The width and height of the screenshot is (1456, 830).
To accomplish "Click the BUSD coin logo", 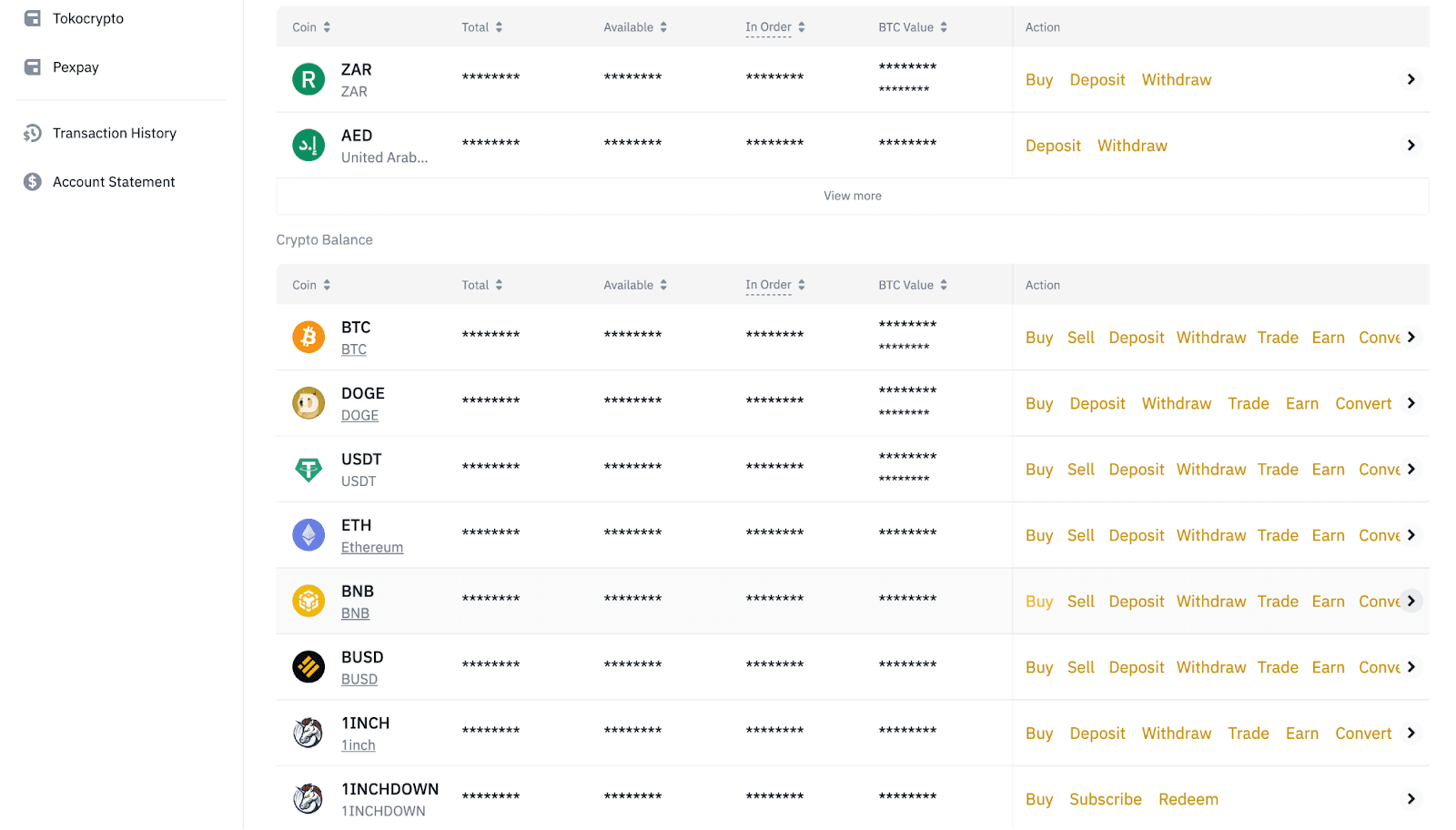I will (308, 667).
